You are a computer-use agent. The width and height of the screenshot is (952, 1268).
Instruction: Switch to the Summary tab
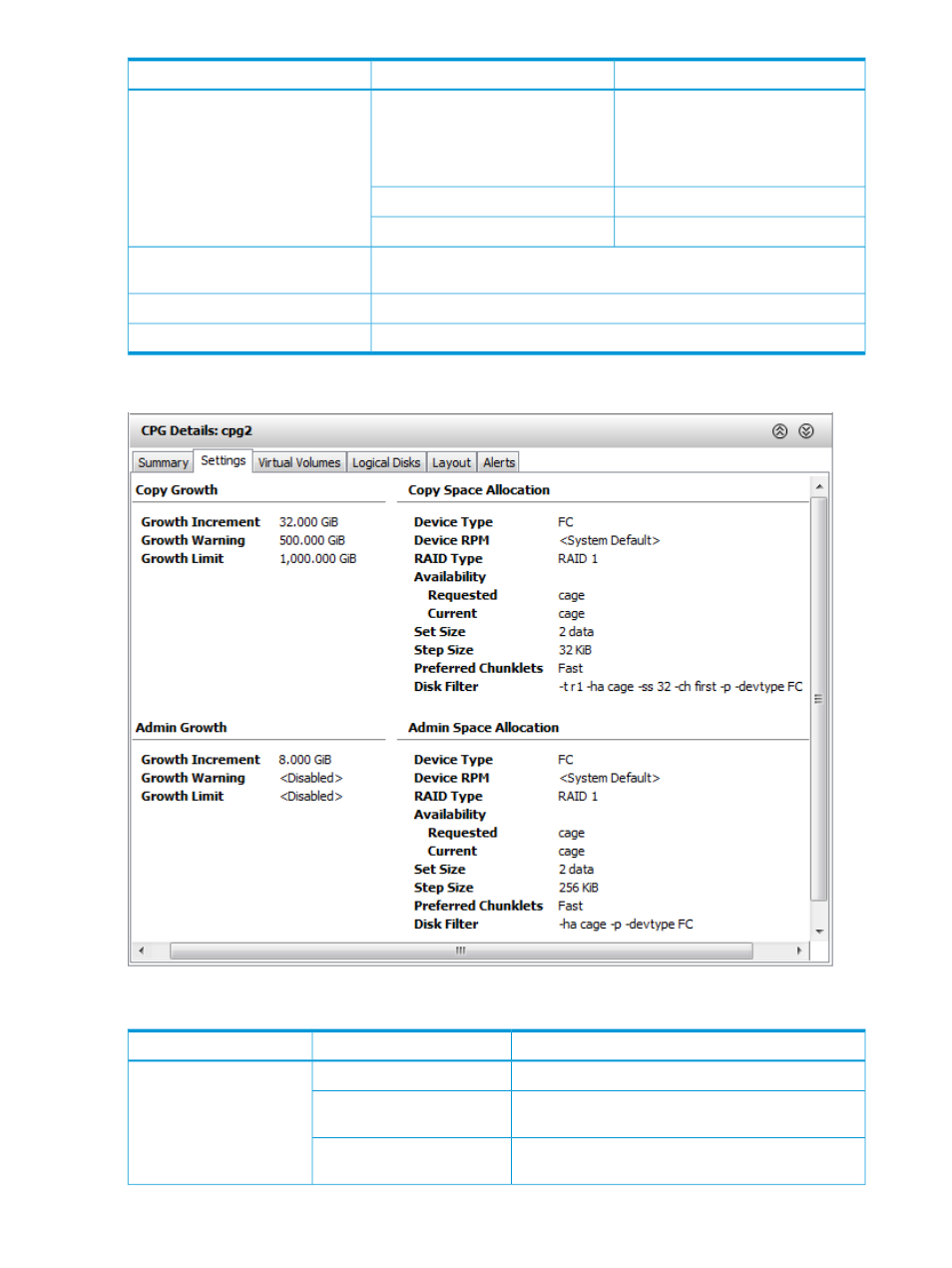coord(163,462)
